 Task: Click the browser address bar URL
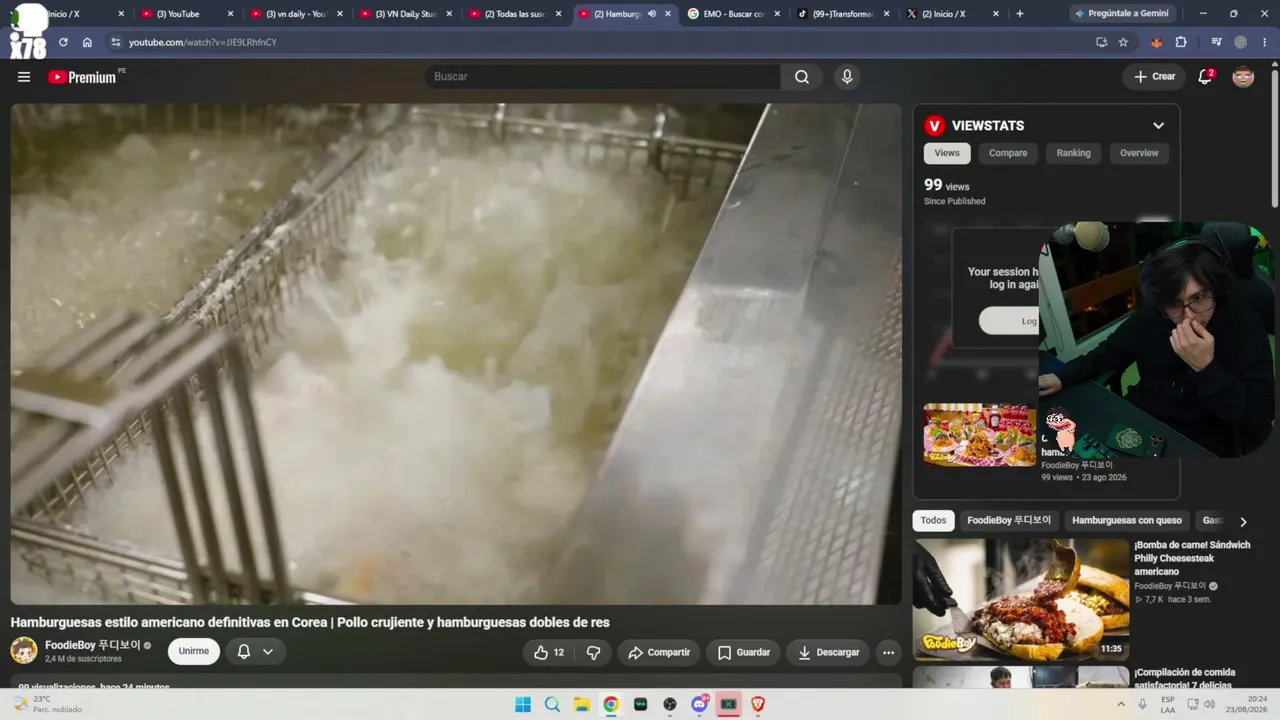click(203, 42)
